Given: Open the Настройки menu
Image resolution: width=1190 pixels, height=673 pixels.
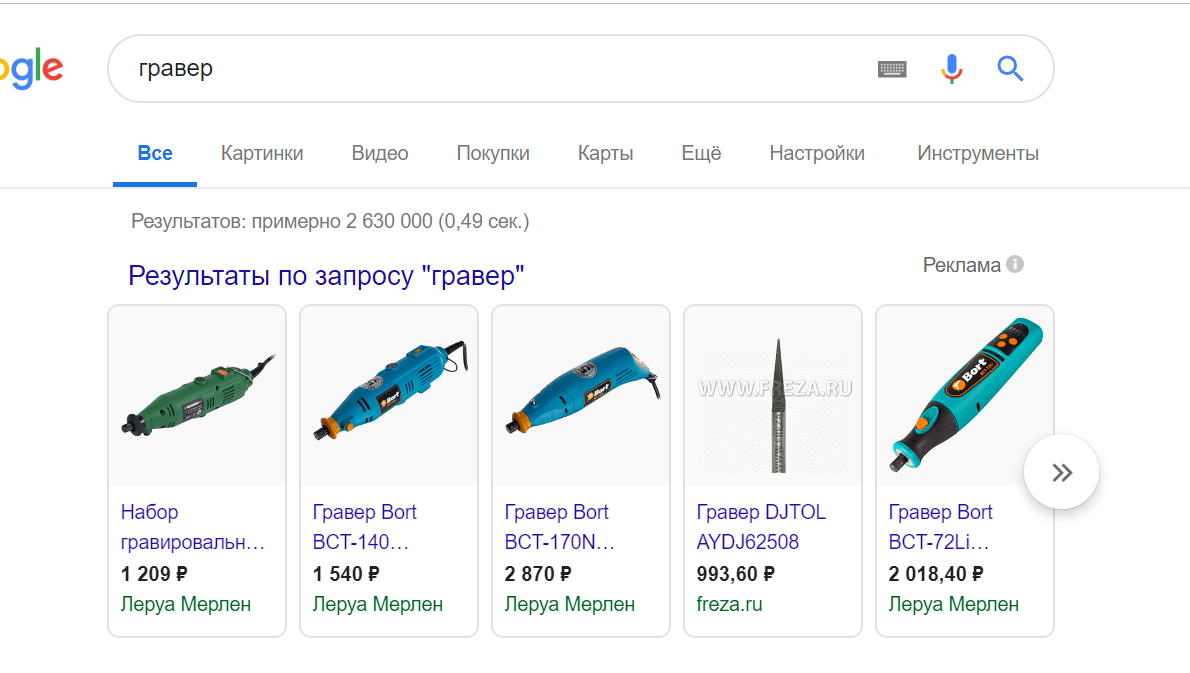Looking at the screenshot, I should click(817, 153).
